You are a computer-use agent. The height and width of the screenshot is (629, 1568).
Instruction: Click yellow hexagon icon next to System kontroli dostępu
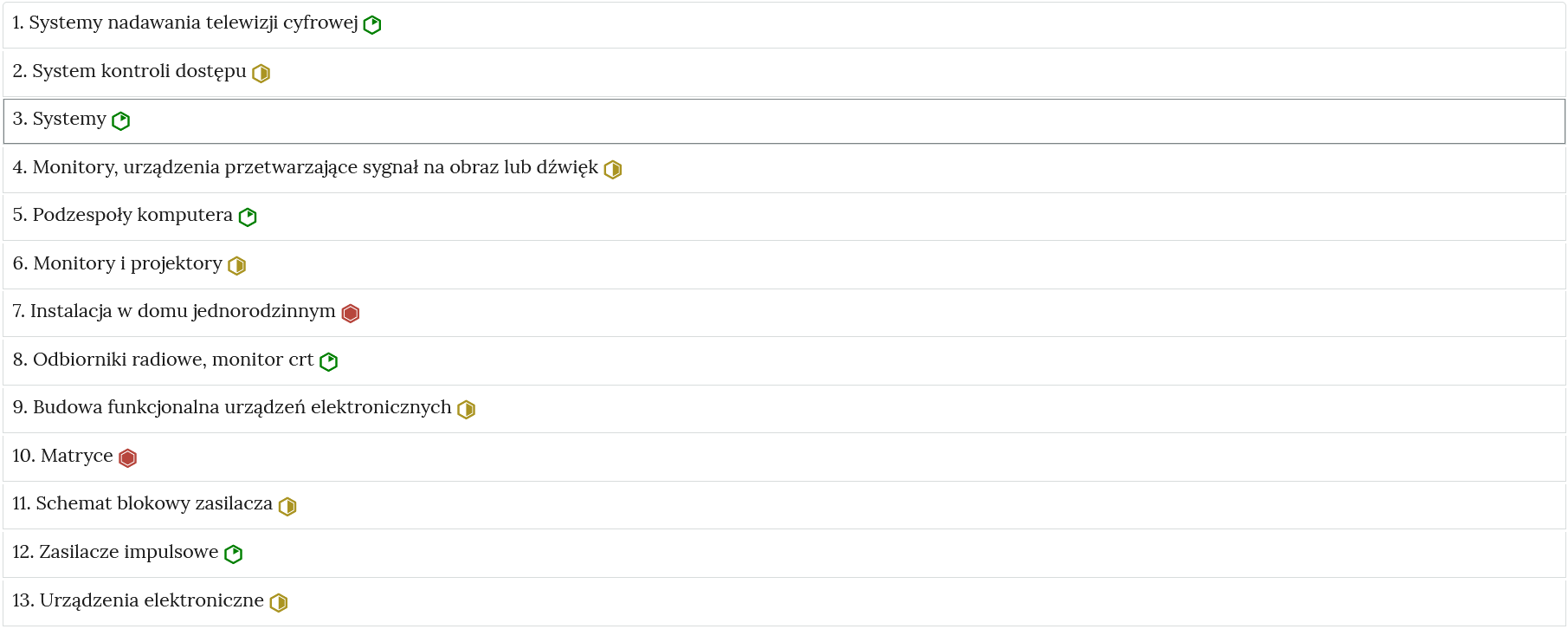pyautogui.click(x=261, y=74)
